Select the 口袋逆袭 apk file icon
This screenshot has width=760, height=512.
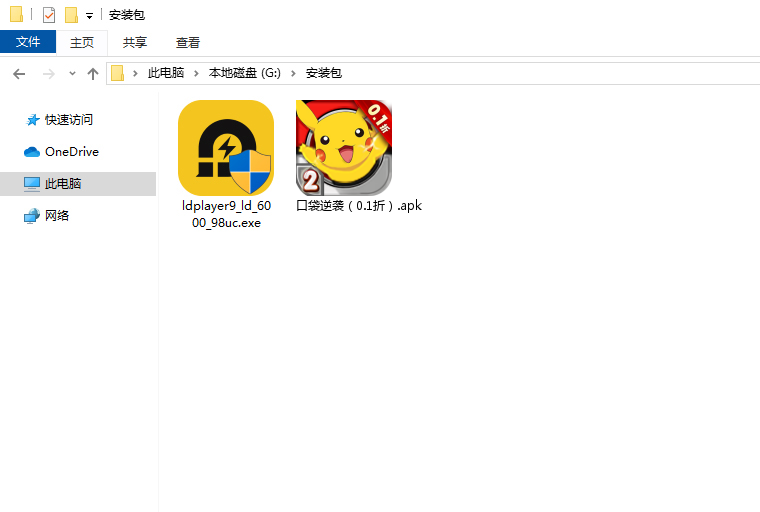[x=344, y=148]
